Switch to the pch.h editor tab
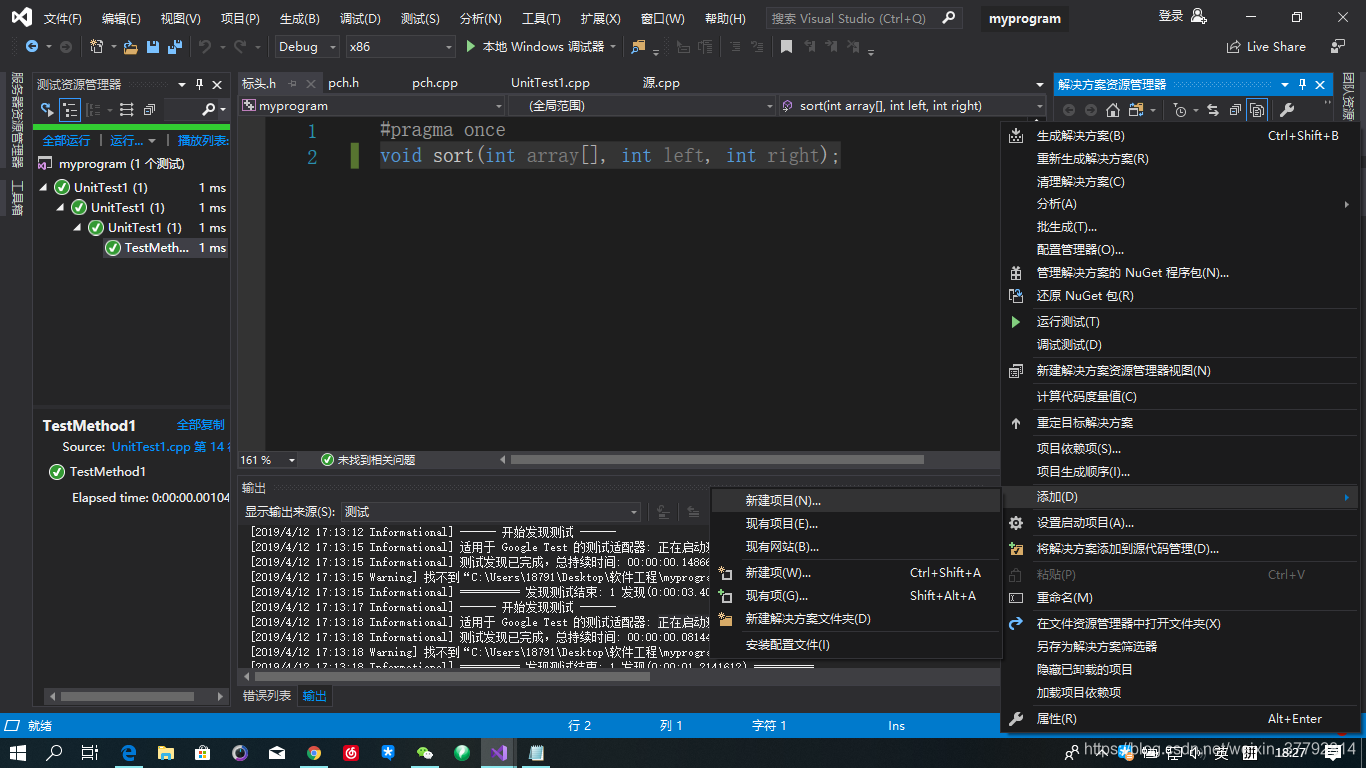The image size is (1366, 768). pyautogui.click(x=343, y=83)
